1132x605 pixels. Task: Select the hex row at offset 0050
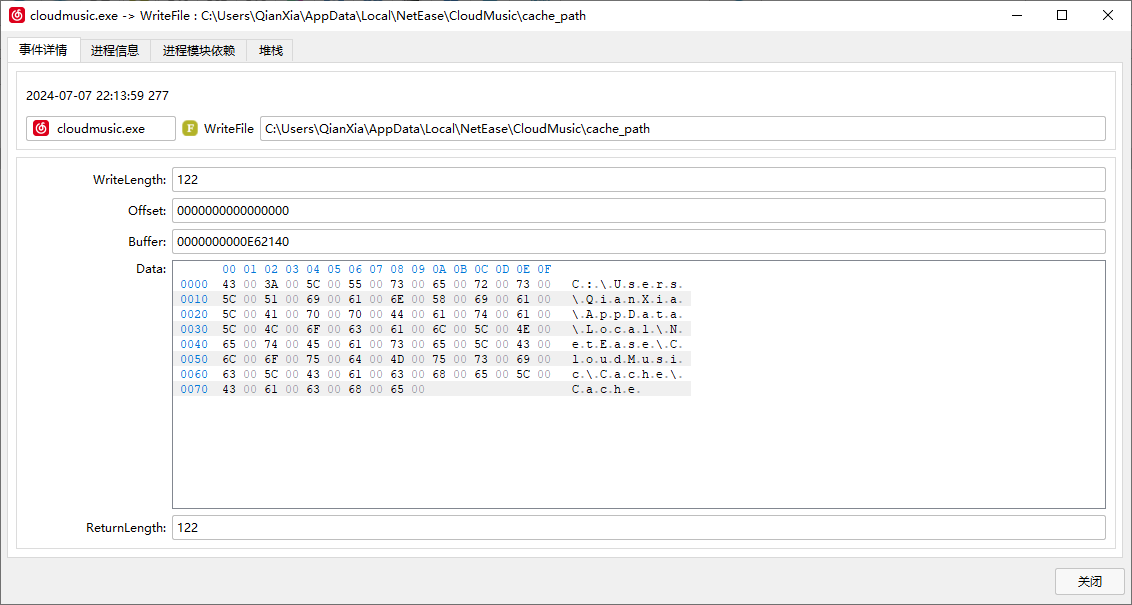432,360
